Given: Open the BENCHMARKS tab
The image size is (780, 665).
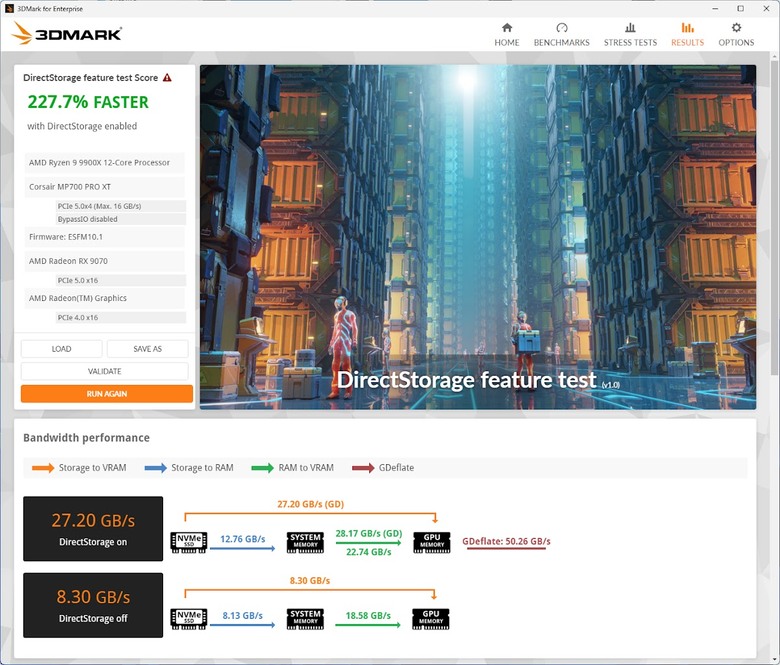Looking at the screenshot, I should coord(562,35).
